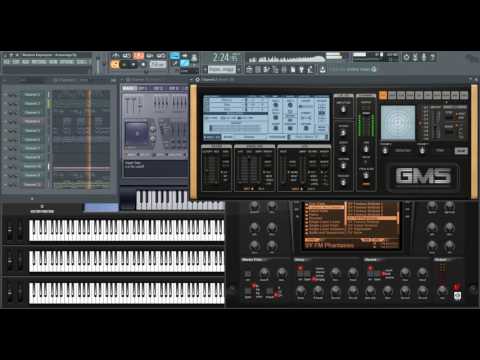
Task: Open the pattern selector next to the time display
Action: pos(222,69)
